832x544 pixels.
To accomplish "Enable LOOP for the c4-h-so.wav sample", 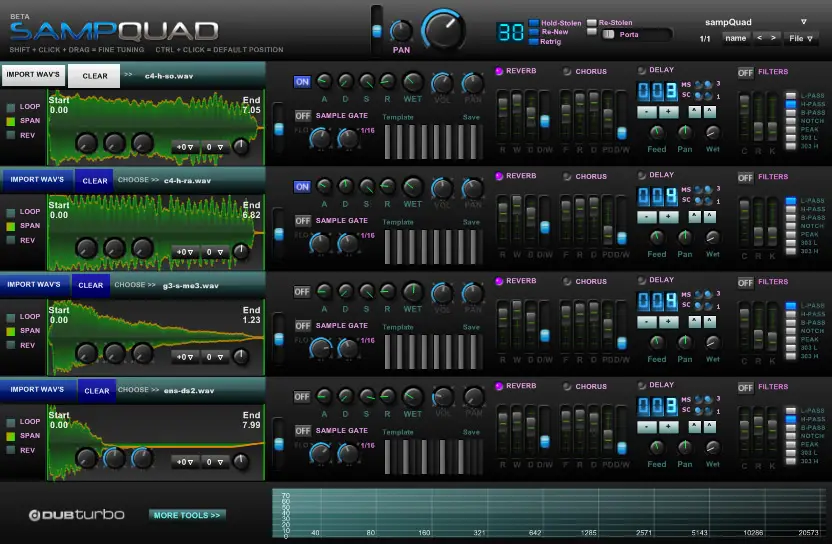I will [x=11, y=107].
